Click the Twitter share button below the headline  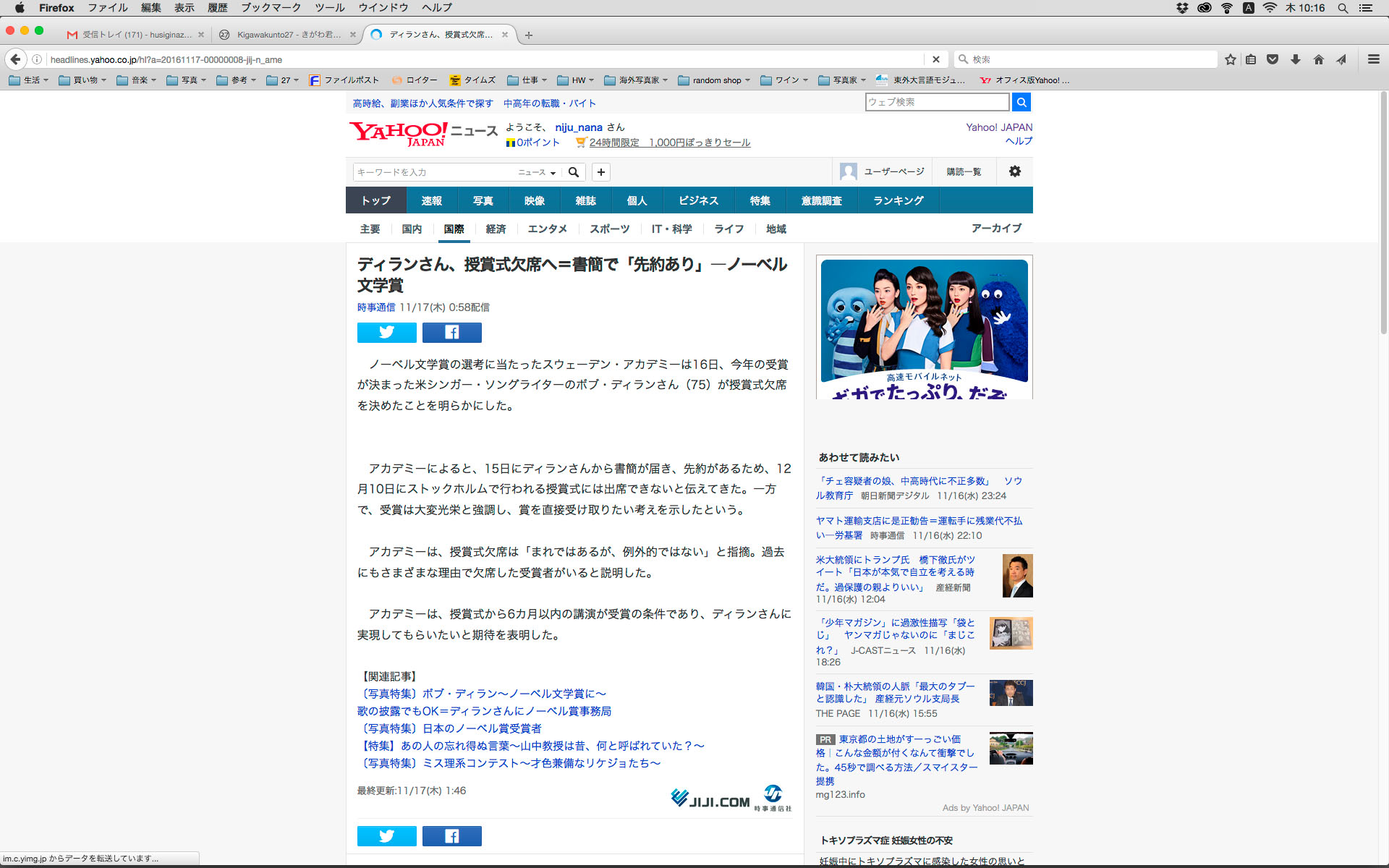point(386,332)
